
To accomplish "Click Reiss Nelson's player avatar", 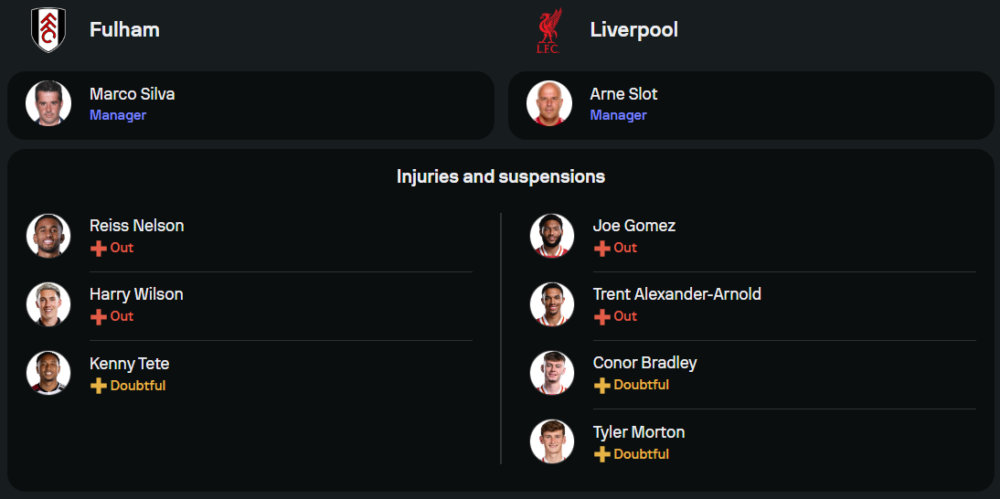I will (48, 235).
